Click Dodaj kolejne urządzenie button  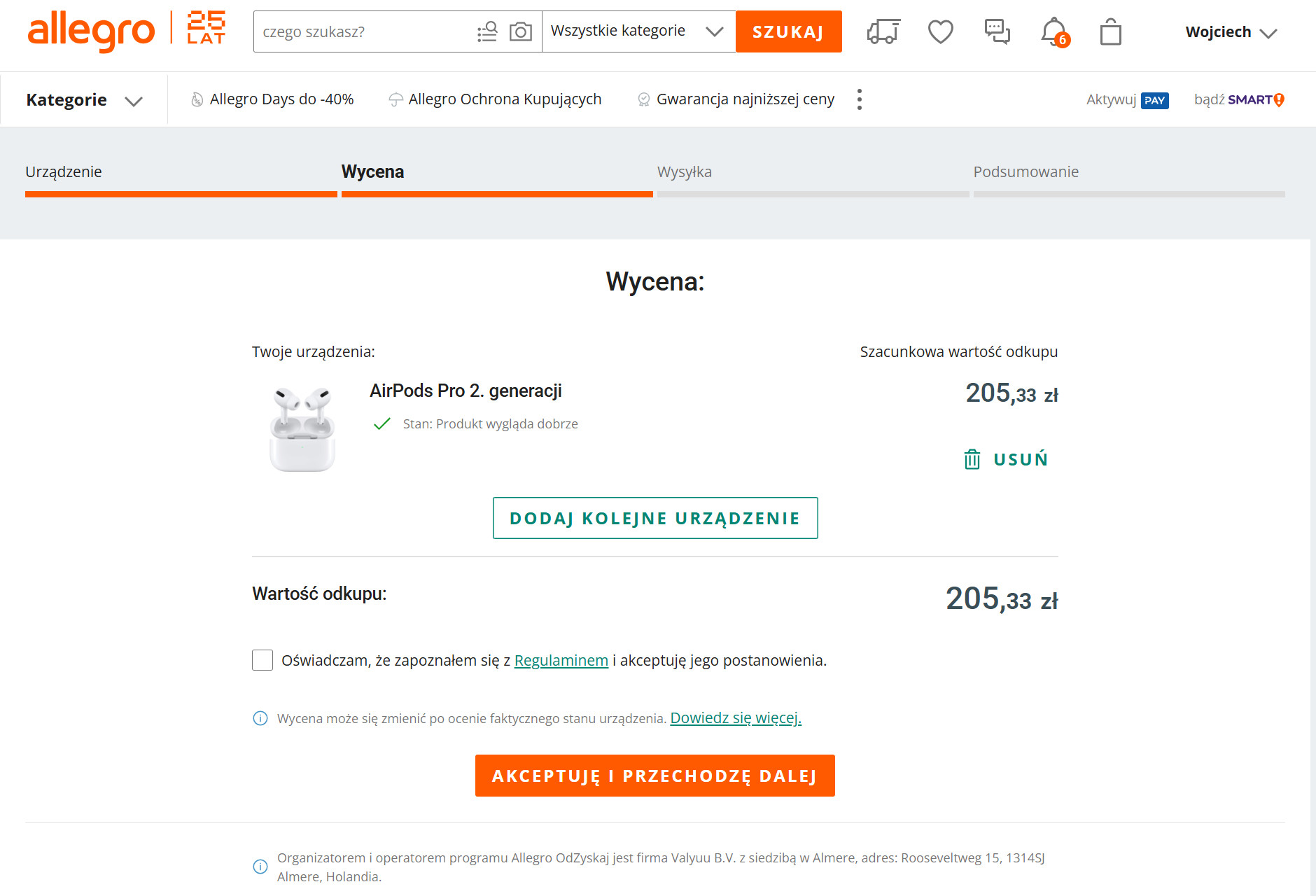tap(654, 518)
